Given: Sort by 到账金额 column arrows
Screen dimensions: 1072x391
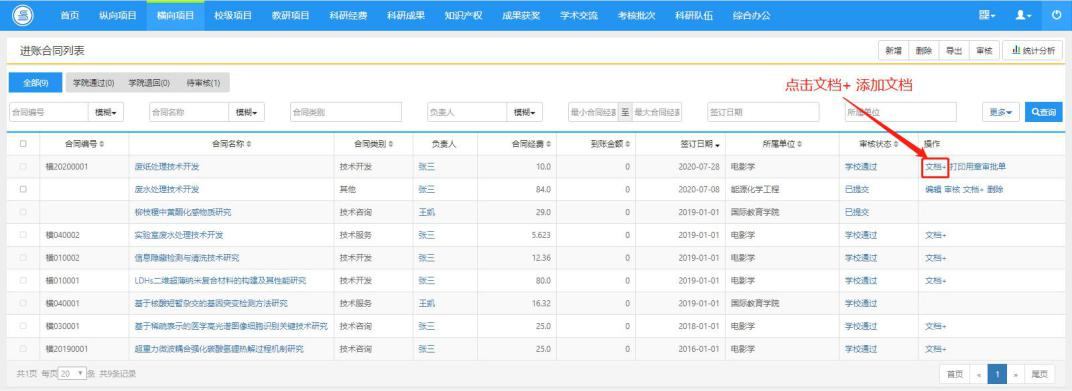Looking at the screenshot, I should point(628,144).
